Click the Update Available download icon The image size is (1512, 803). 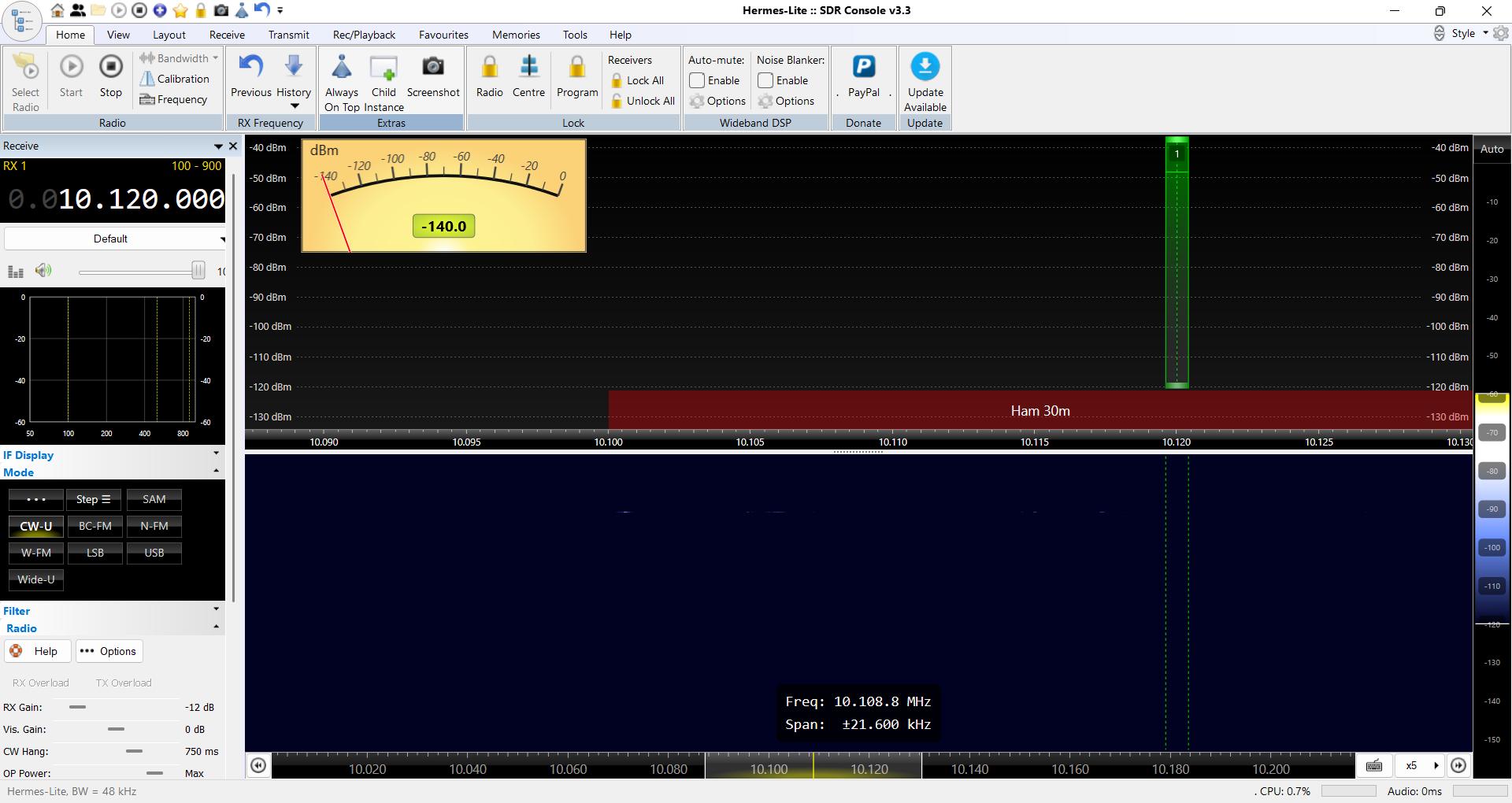tap(925, 68)
